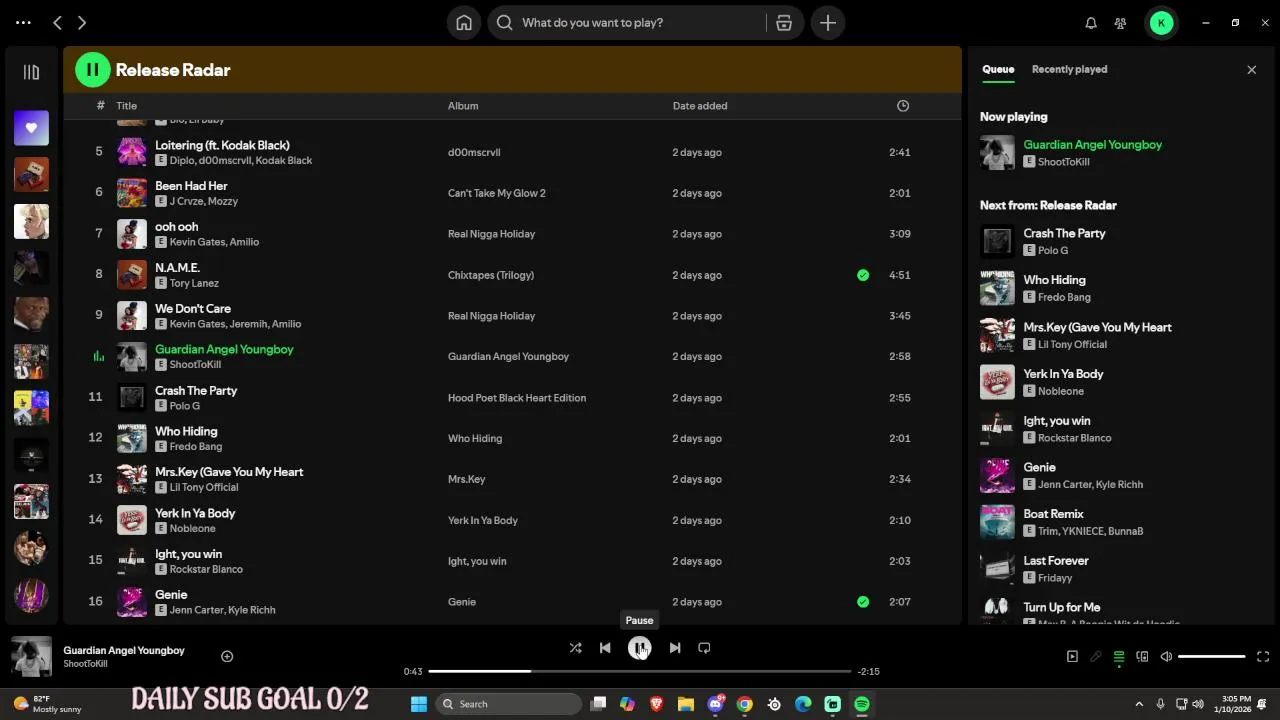Viewport: 1280px width, 720px height.
Task: Open Hood Poet Black Heart Edition album
Action: [x=517, y=398]
